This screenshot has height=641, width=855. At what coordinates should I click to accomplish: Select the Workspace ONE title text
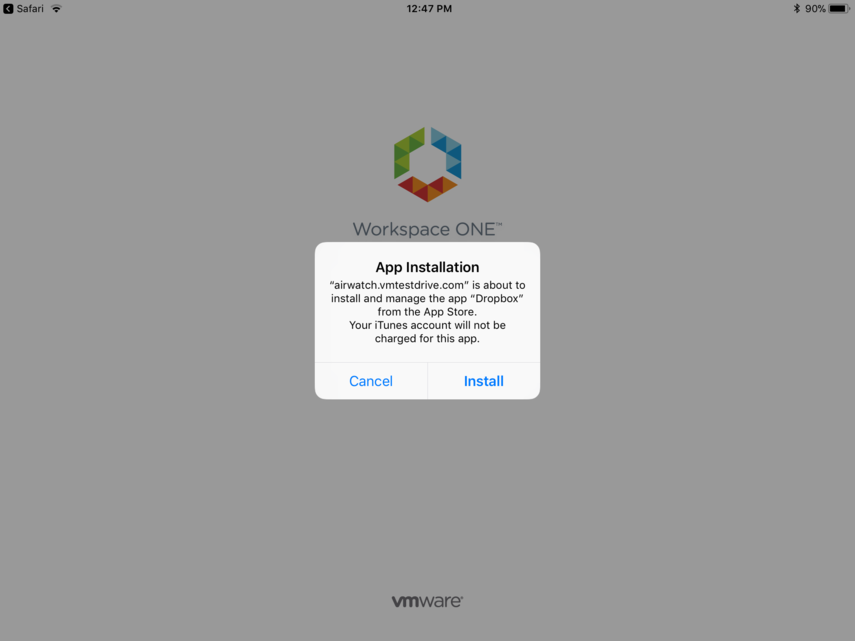[x=424, y=229]
